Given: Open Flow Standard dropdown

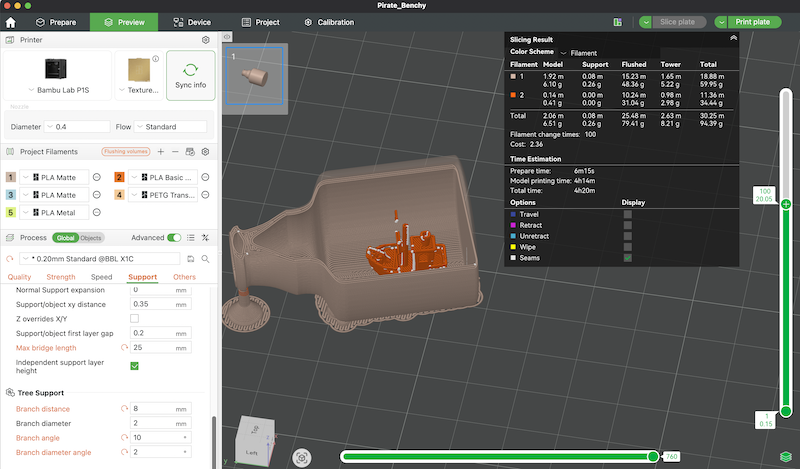Looking at the screenshot, I should click(170, 127).
